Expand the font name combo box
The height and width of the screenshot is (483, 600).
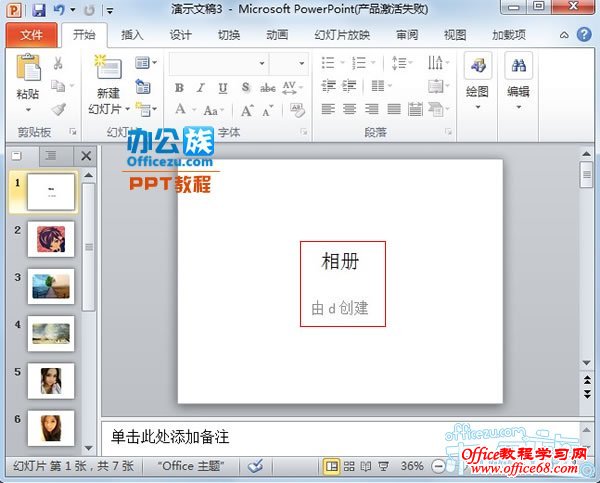pos(261,63)
